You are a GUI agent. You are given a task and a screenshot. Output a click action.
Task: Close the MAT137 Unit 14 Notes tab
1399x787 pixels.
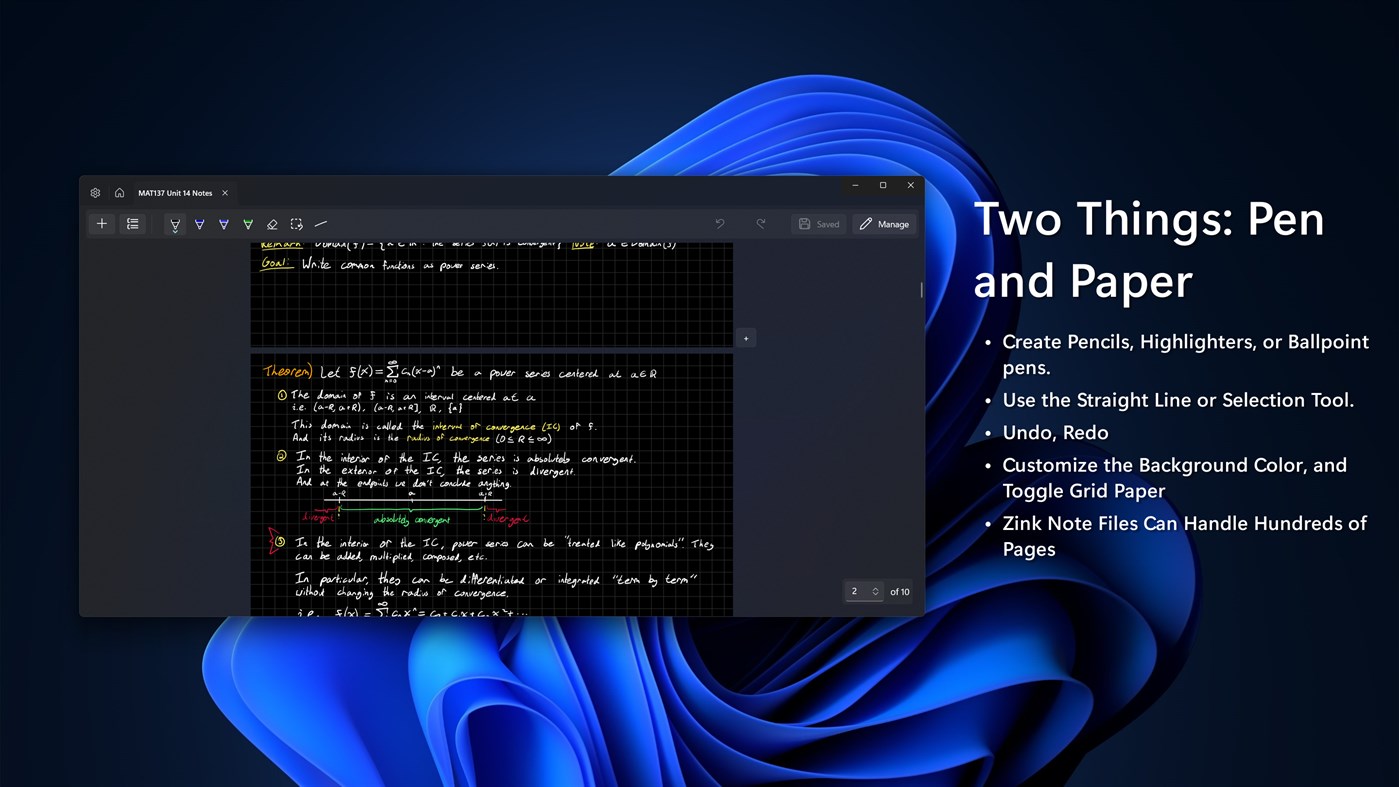pos(225,193)
